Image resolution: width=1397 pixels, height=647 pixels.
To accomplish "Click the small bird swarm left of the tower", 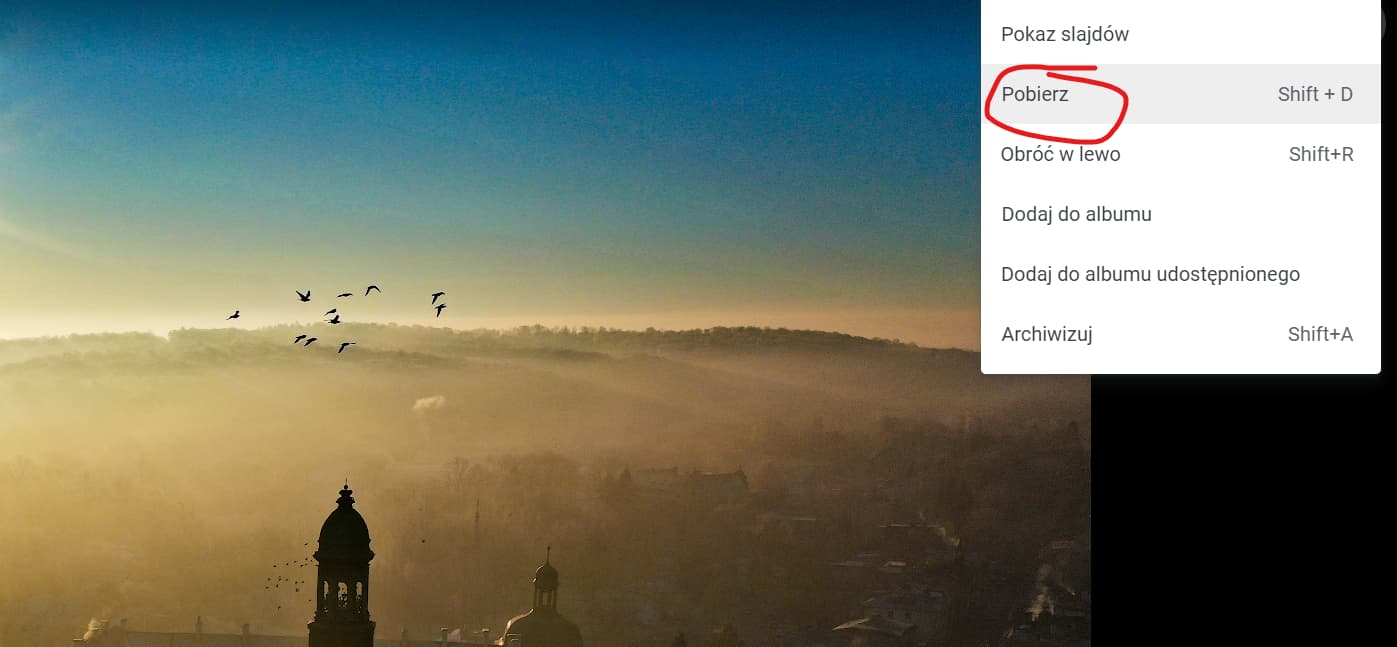I will (290, 577).
